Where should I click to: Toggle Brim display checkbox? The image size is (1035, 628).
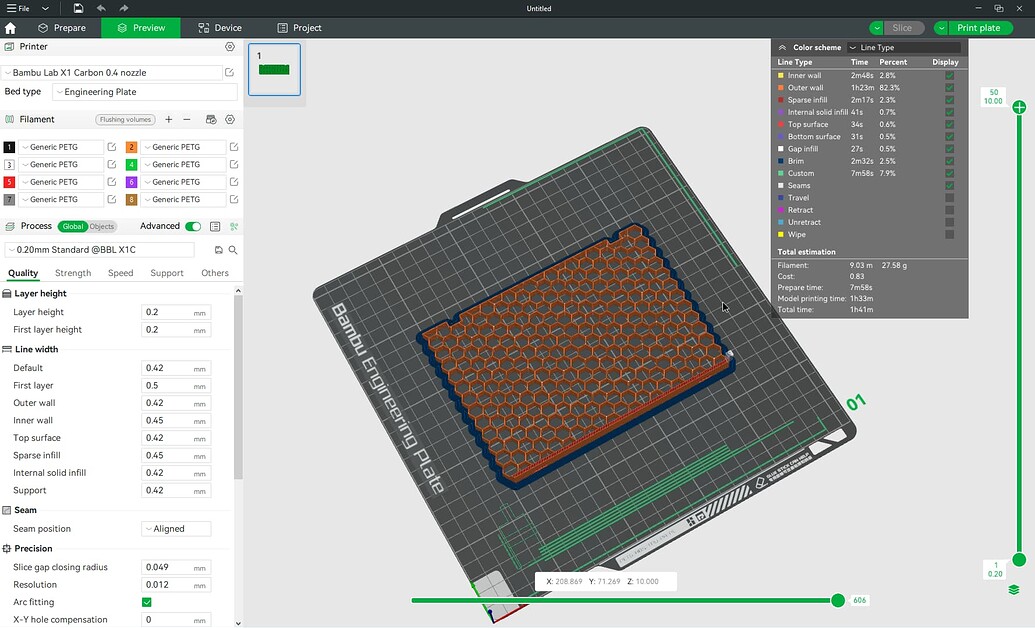coord(949,161)
